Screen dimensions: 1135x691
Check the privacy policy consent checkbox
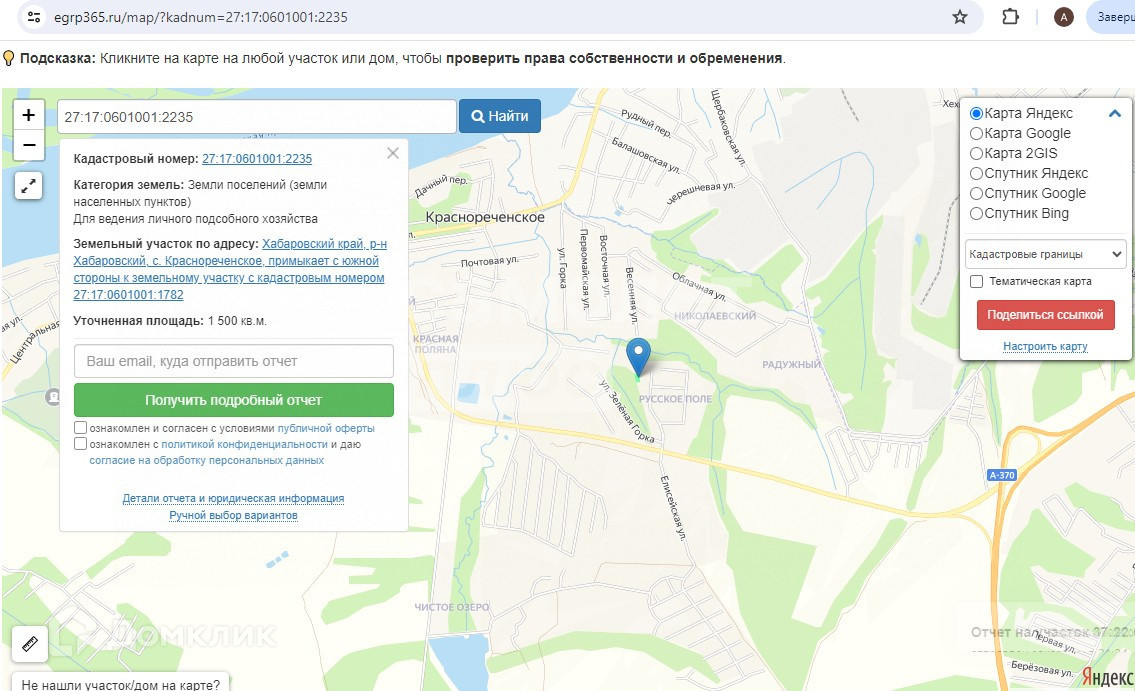pos(80,444)
